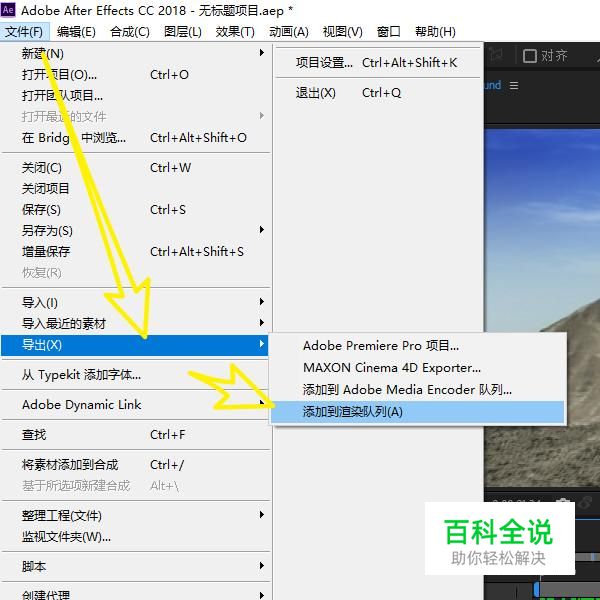The width and height of the screenshot is (600, 600).
Task: Choose 退出(X) menu entry
Action: click(378, 93)
